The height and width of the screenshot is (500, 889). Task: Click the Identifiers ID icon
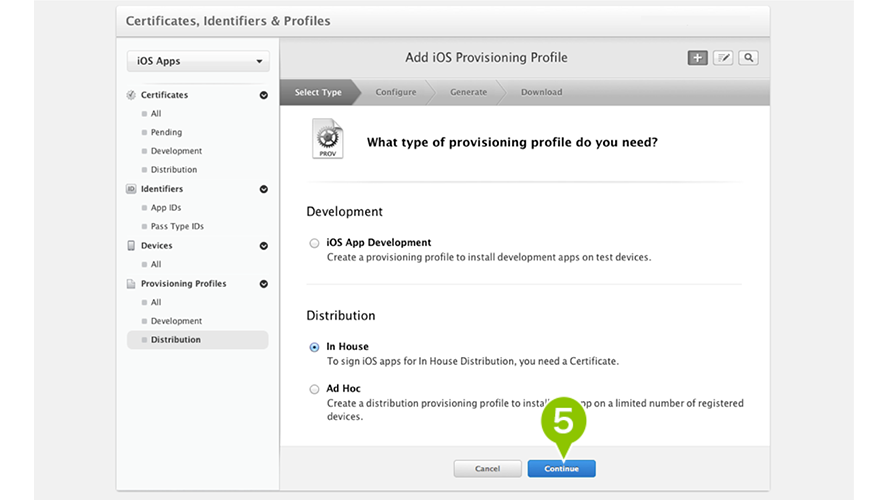pos(131,189)
